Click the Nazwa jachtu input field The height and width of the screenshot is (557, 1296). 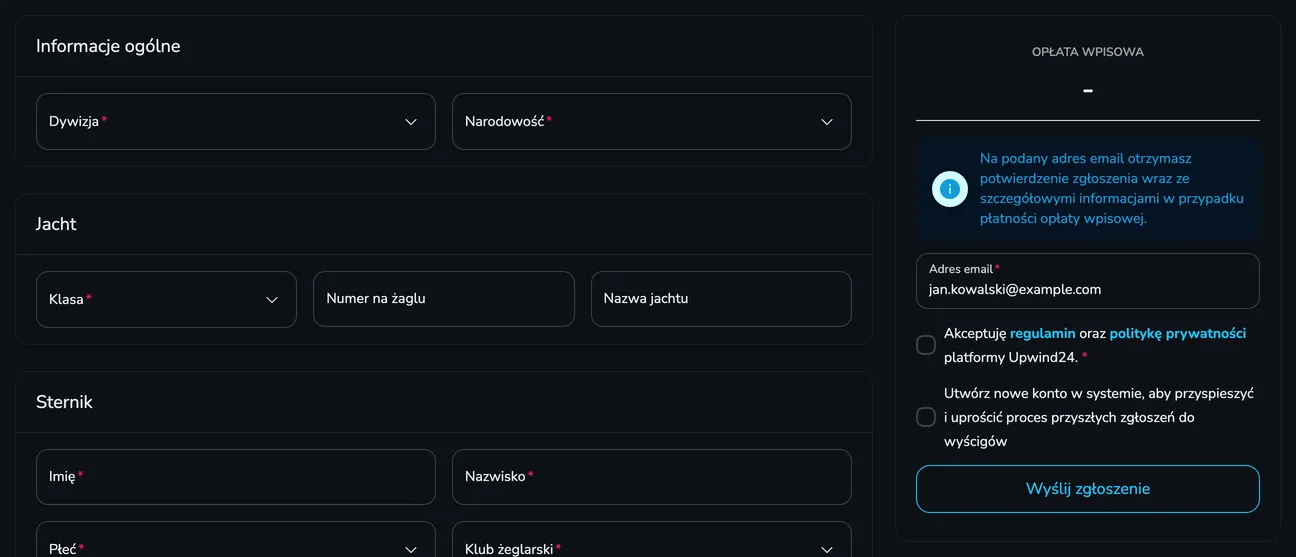pyautogui.click(x=721, y=299)
